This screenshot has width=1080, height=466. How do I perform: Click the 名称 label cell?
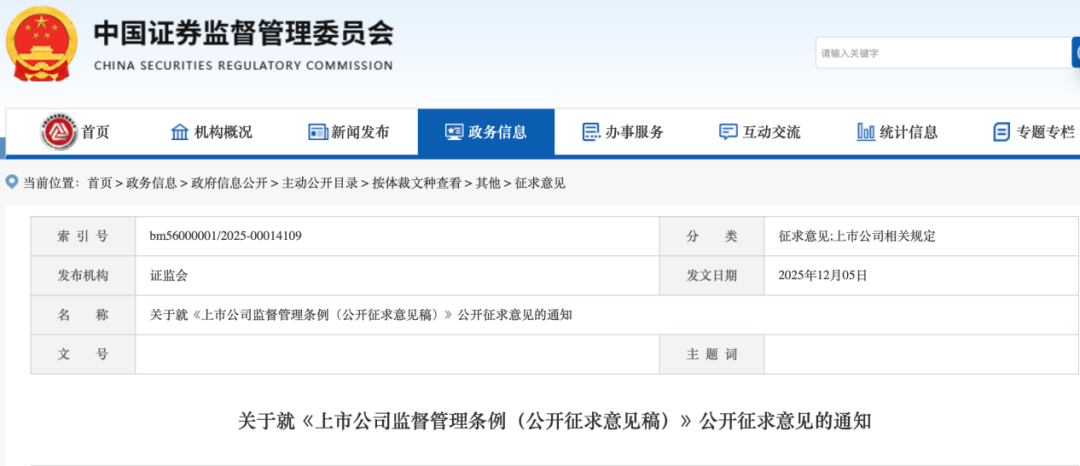click(x=83, y=315)
